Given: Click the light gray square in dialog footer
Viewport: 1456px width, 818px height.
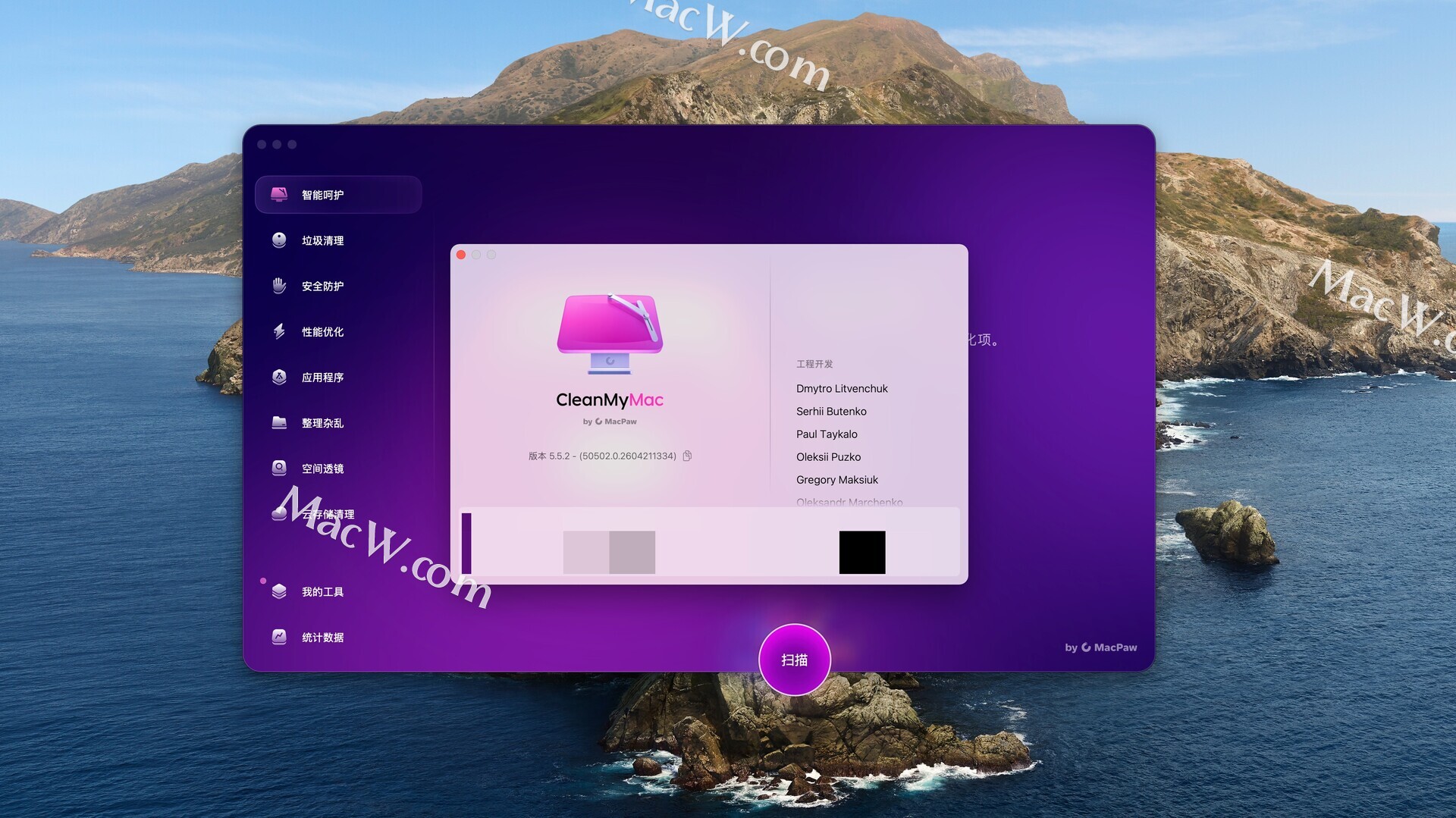Looking at the screenshot, I should 585,552.
